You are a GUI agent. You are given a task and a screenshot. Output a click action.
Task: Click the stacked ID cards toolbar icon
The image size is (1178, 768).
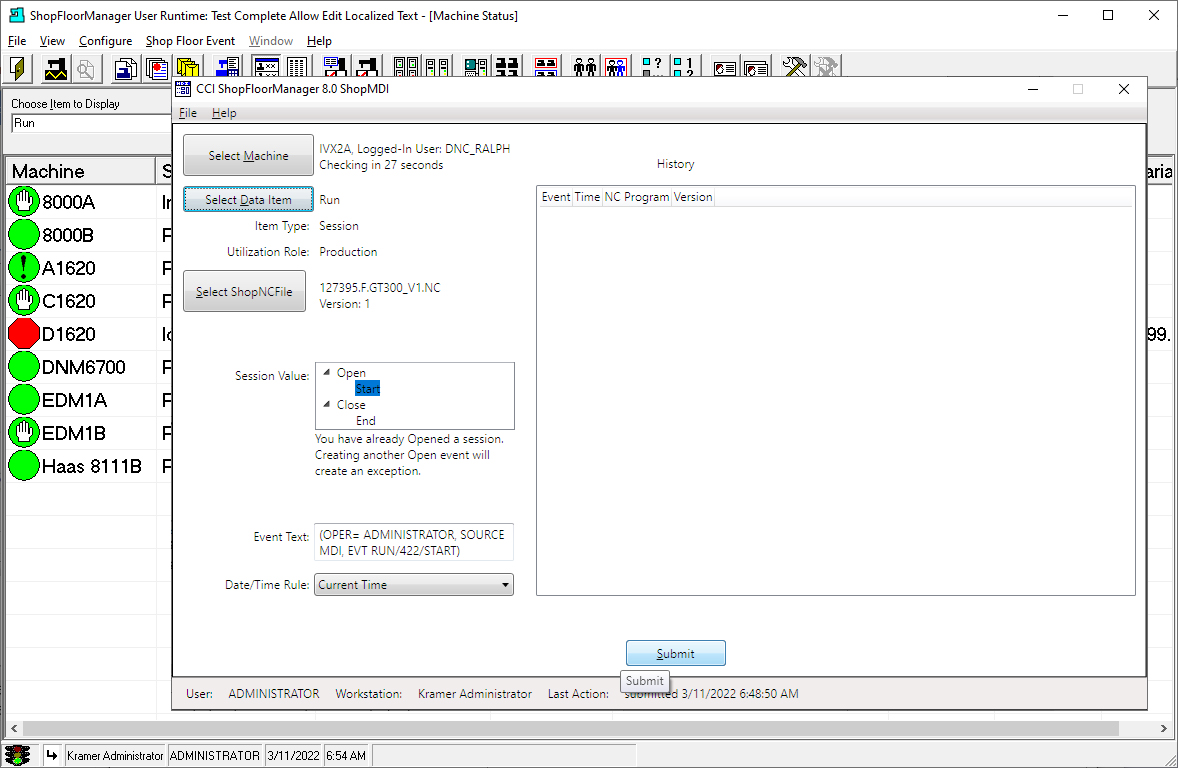756,66
